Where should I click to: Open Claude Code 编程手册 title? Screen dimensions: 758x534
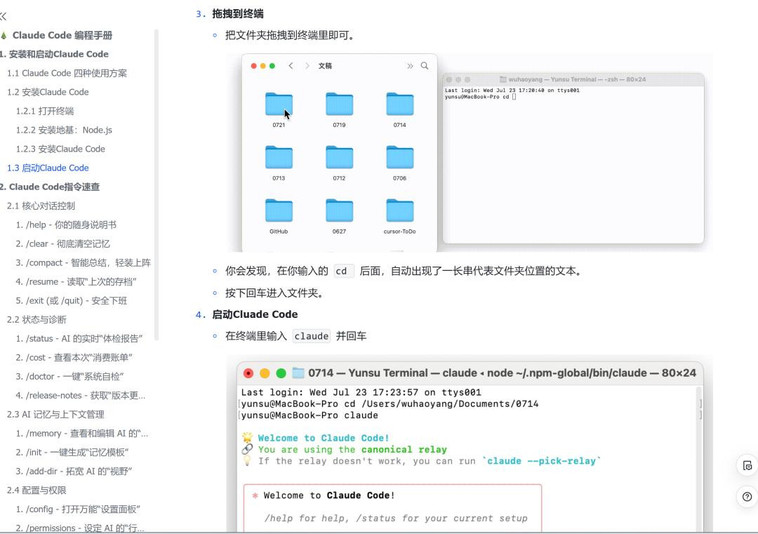pos(62,35)
